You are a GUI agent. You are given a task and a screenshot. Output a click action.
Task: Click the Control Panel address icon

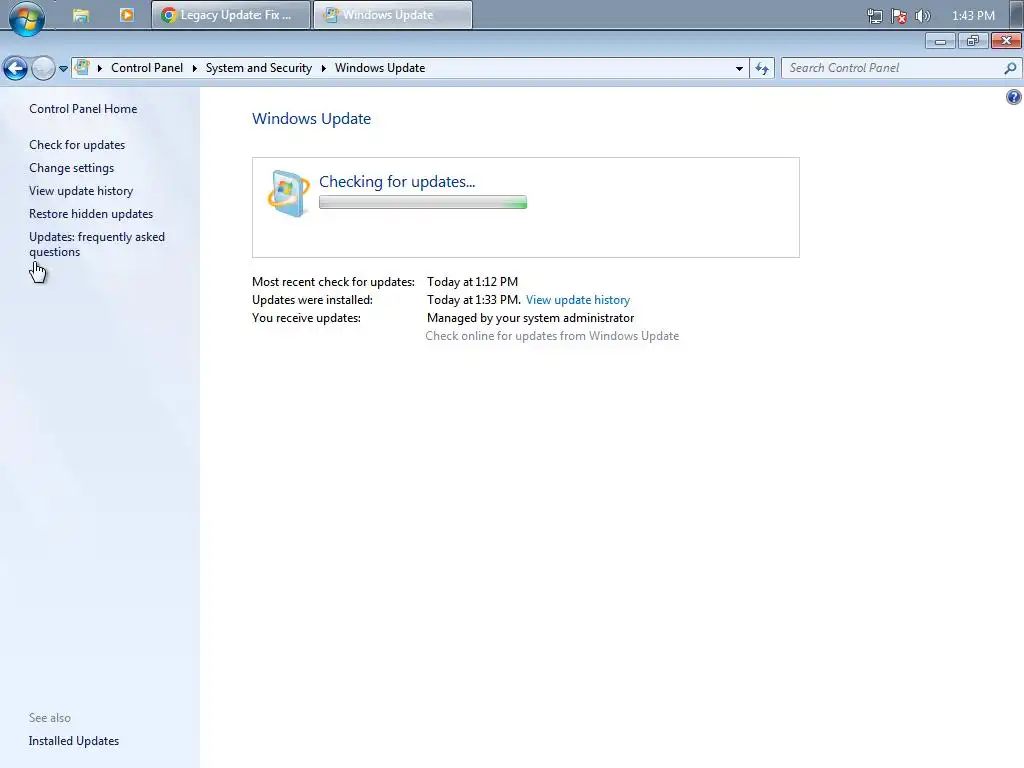click(82, 67)
